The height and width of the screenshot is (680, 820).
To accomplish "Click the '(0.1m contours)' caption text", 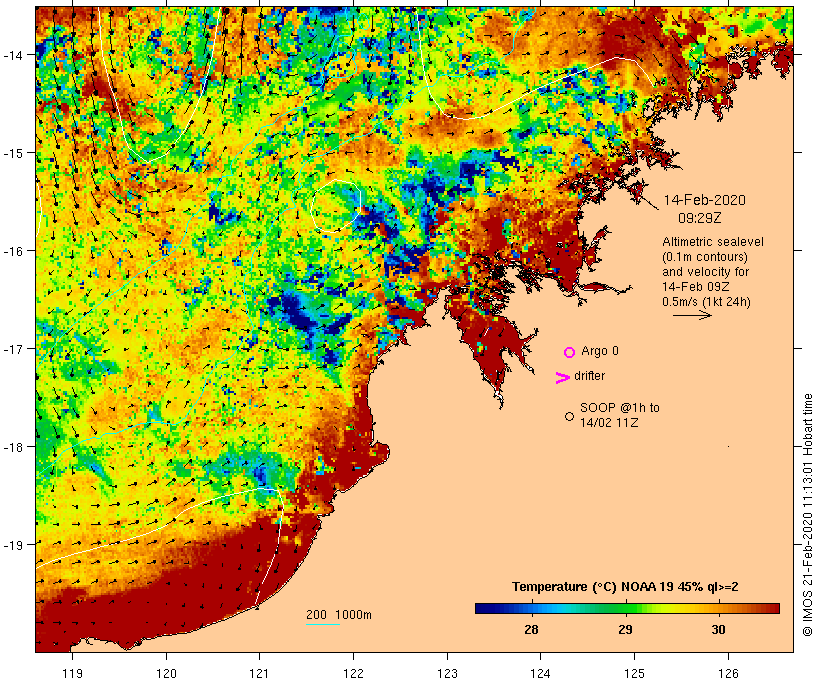I will [705, 257].
